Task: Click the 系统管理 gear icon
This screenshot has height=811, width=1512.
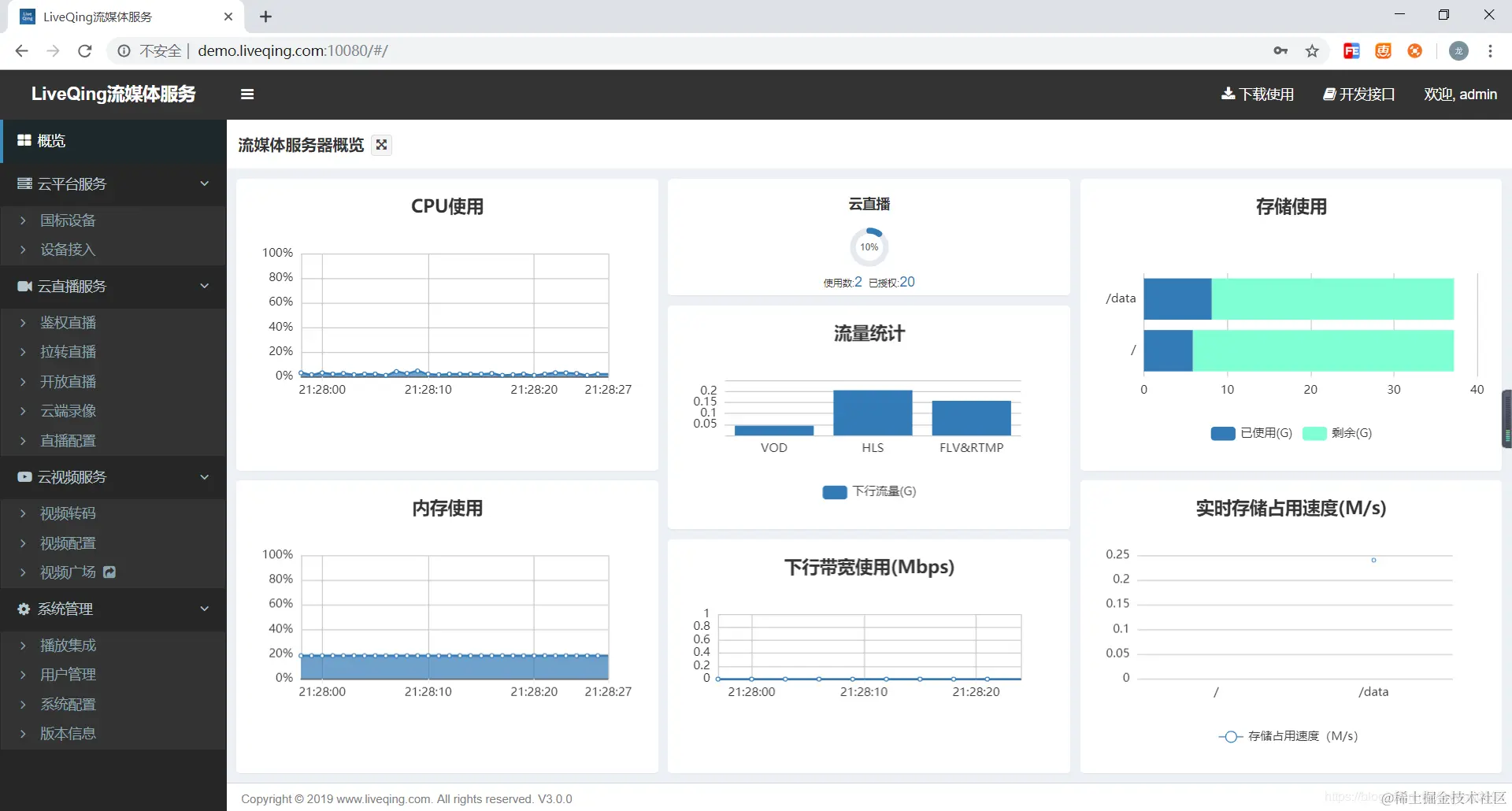Action: (x=24, y=609)
